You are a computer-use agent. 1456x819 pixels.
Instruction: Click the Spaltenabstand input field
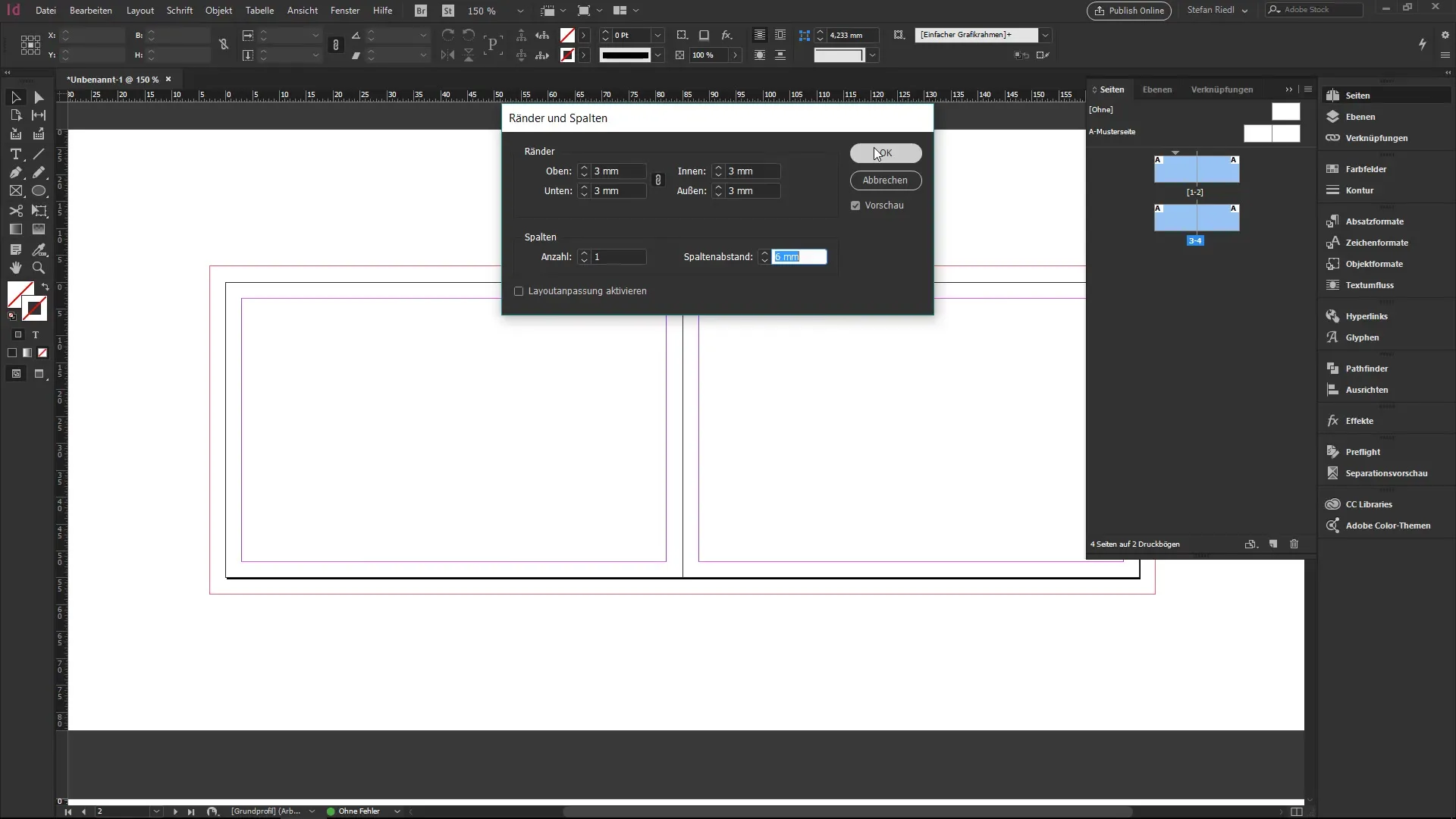tap(799, 257)
